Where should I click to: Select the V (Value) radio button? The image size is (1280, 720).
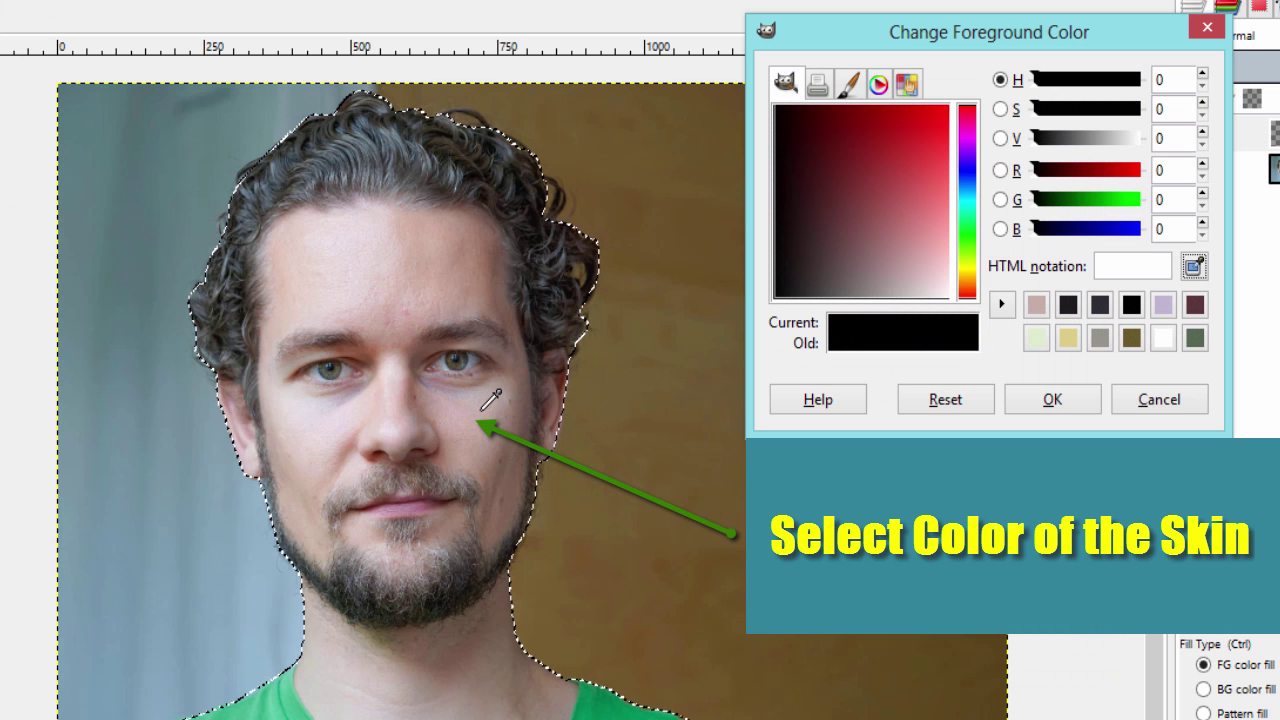(x=1000, y=139)
